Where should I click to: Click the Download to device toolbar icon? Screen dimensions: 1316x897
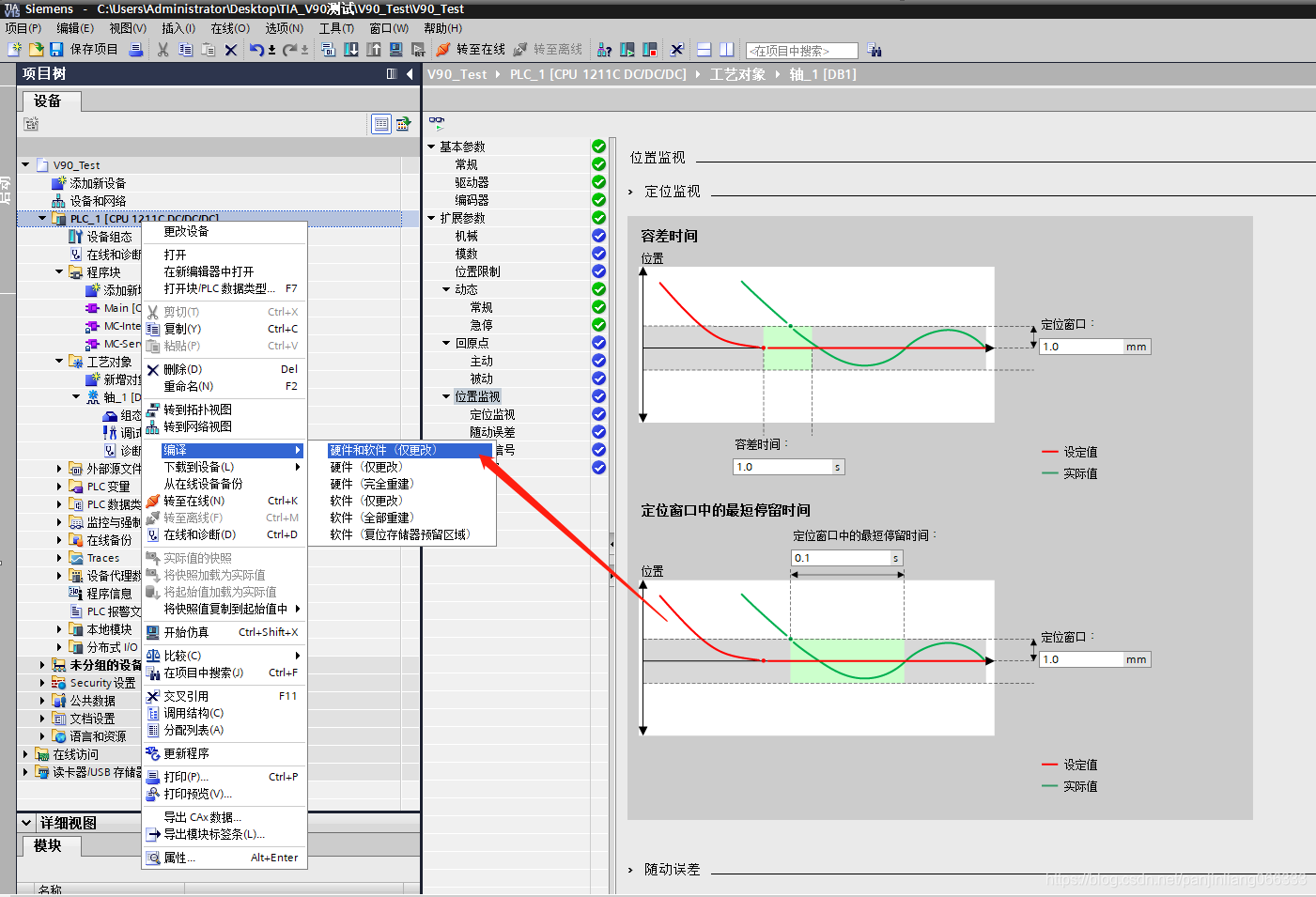351,50
